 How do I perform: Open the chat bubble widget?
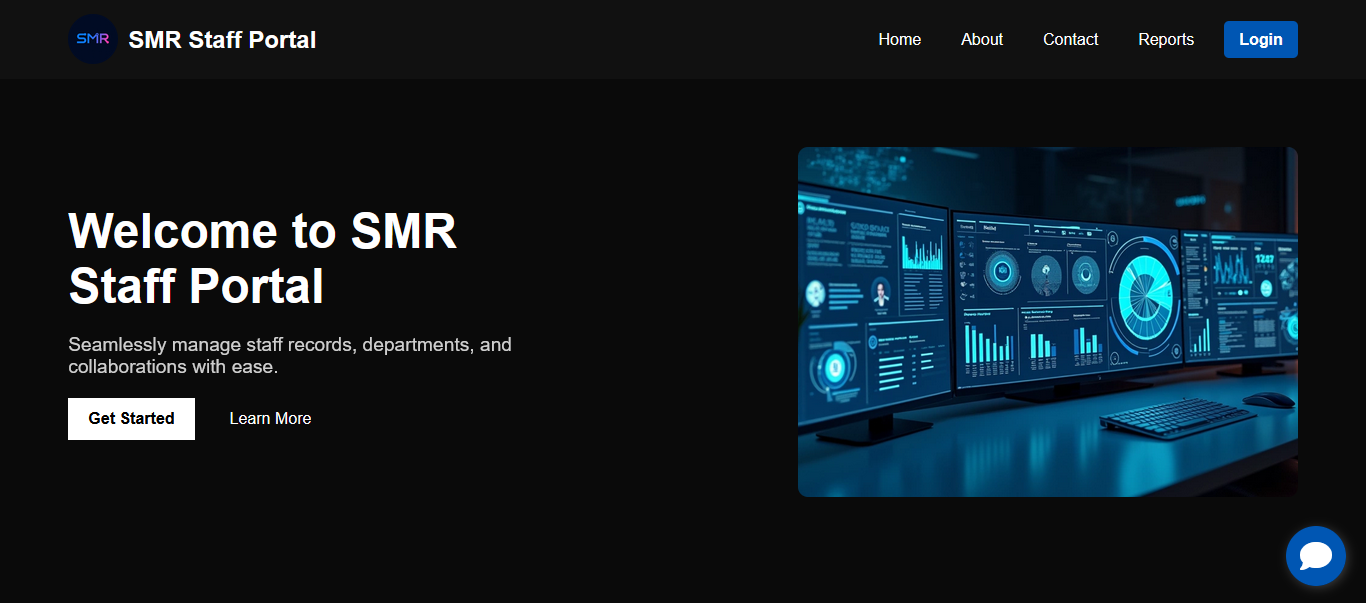pos(1315,556)
